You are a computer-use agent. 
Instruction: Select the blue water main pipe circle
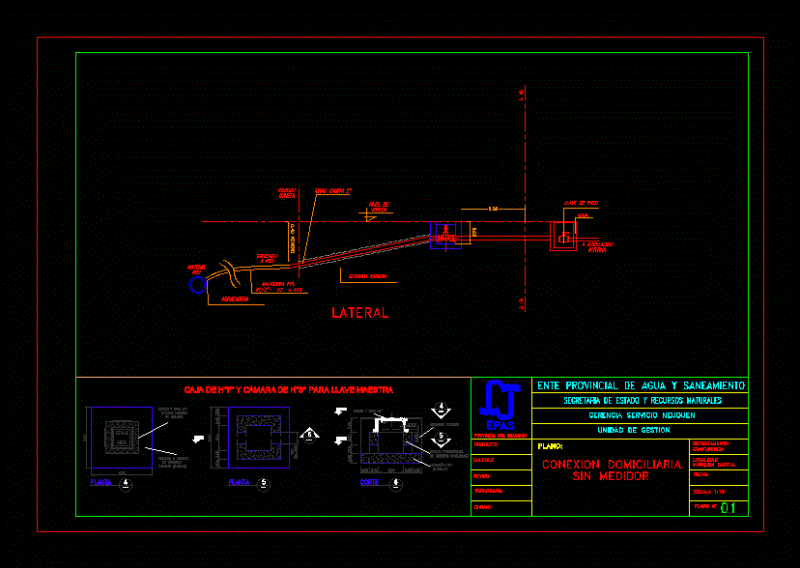tap(197, 285)
